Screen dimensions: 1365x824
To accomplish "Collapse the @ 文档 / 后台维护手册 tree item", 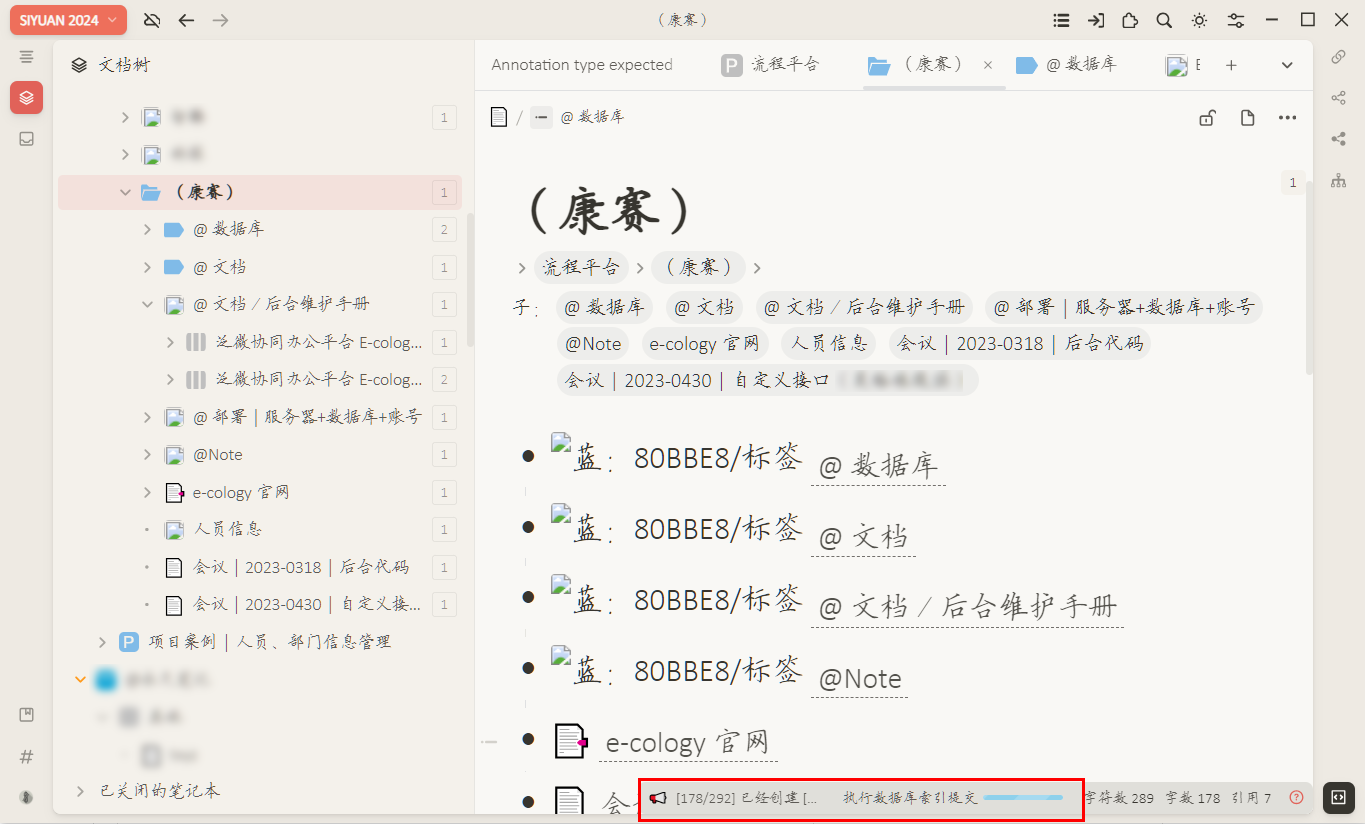I will tap(147, 304).
